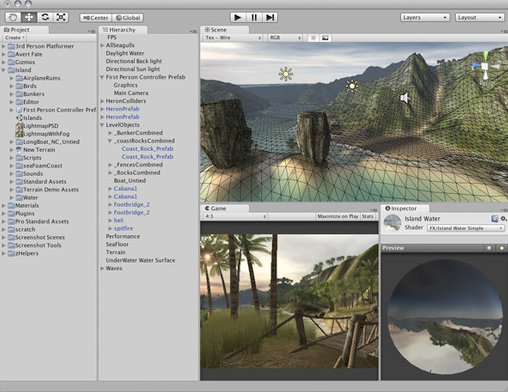The height and width of the screenshot is (392, 508).
Task: Collapse First Person Controller Prefab node
Action: pyautogui.click(x=102, y=77)
